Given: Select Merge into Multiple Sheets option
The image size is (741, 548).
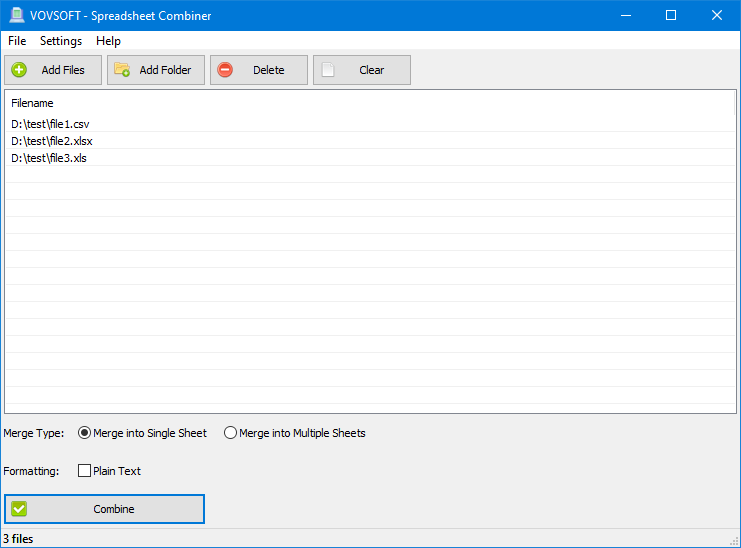Looking at the screenshot, I should pos(231,433).
